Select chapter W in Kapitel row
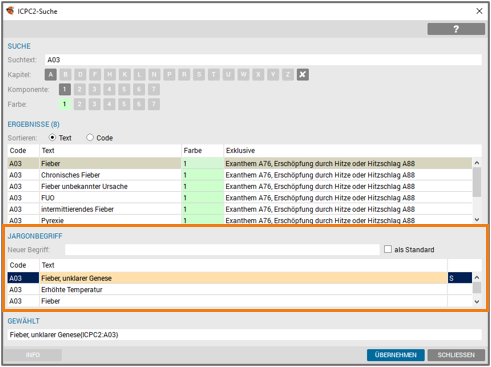 (243, 74)
